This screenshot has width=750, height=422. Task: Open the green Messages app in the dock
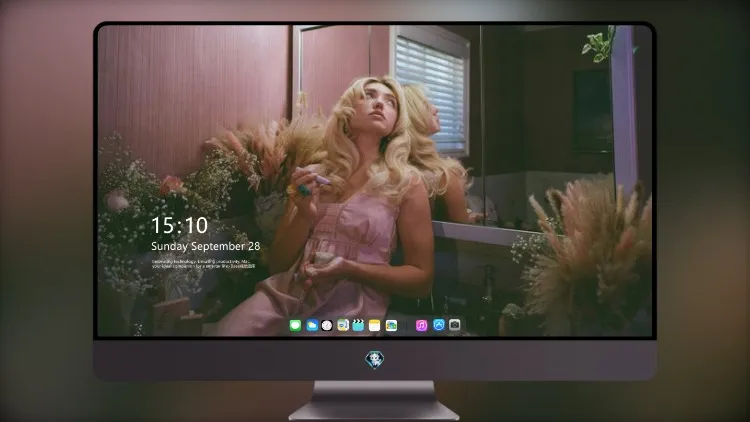295,325
